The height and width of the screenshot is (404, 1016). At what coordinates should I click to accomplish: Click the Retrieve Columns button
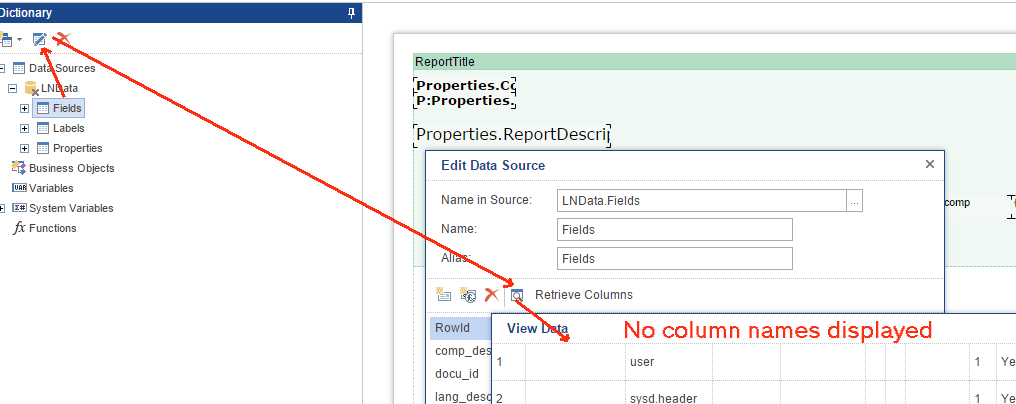(584, 295)
